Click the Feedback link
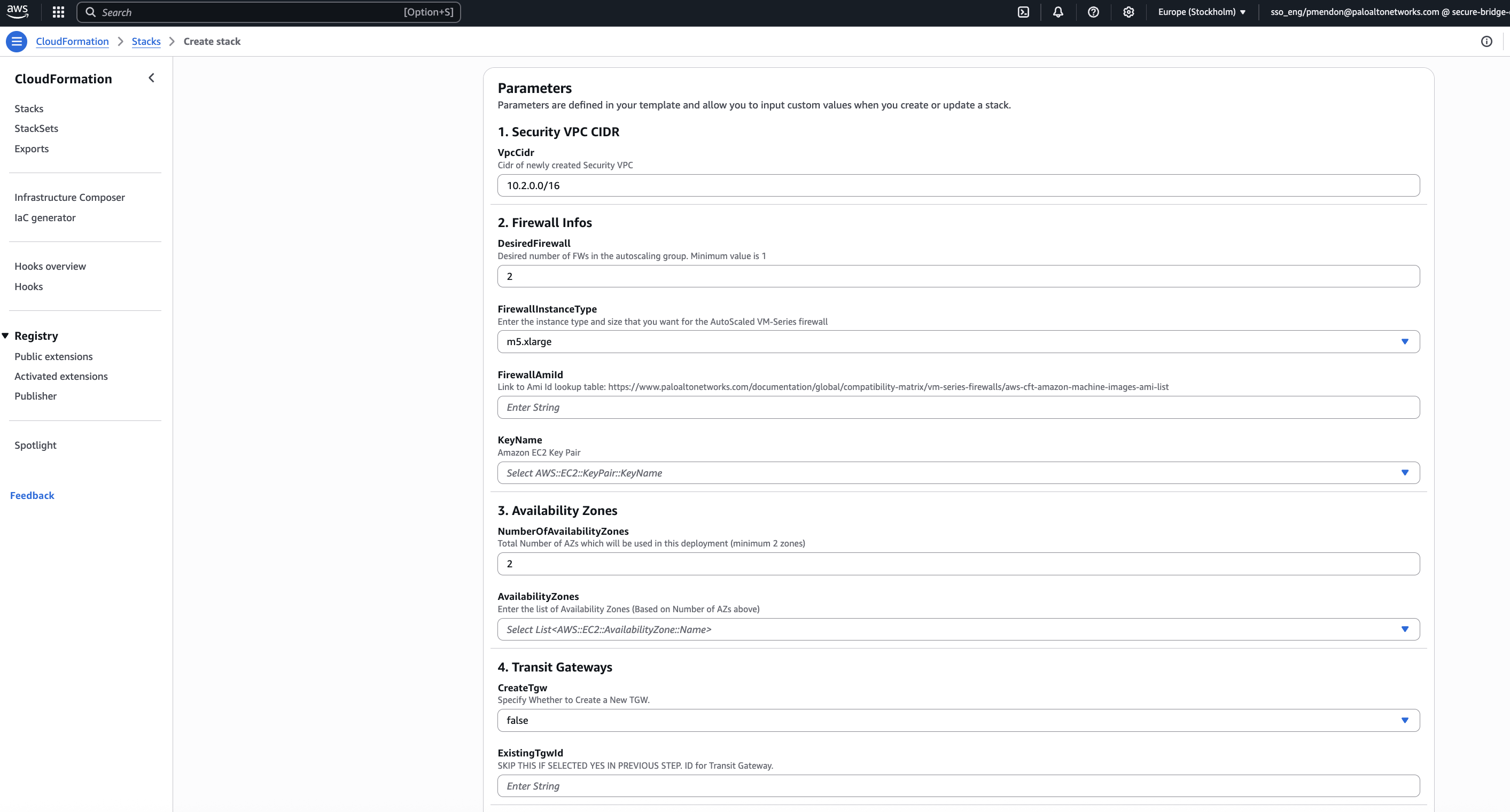 point(32,496)
